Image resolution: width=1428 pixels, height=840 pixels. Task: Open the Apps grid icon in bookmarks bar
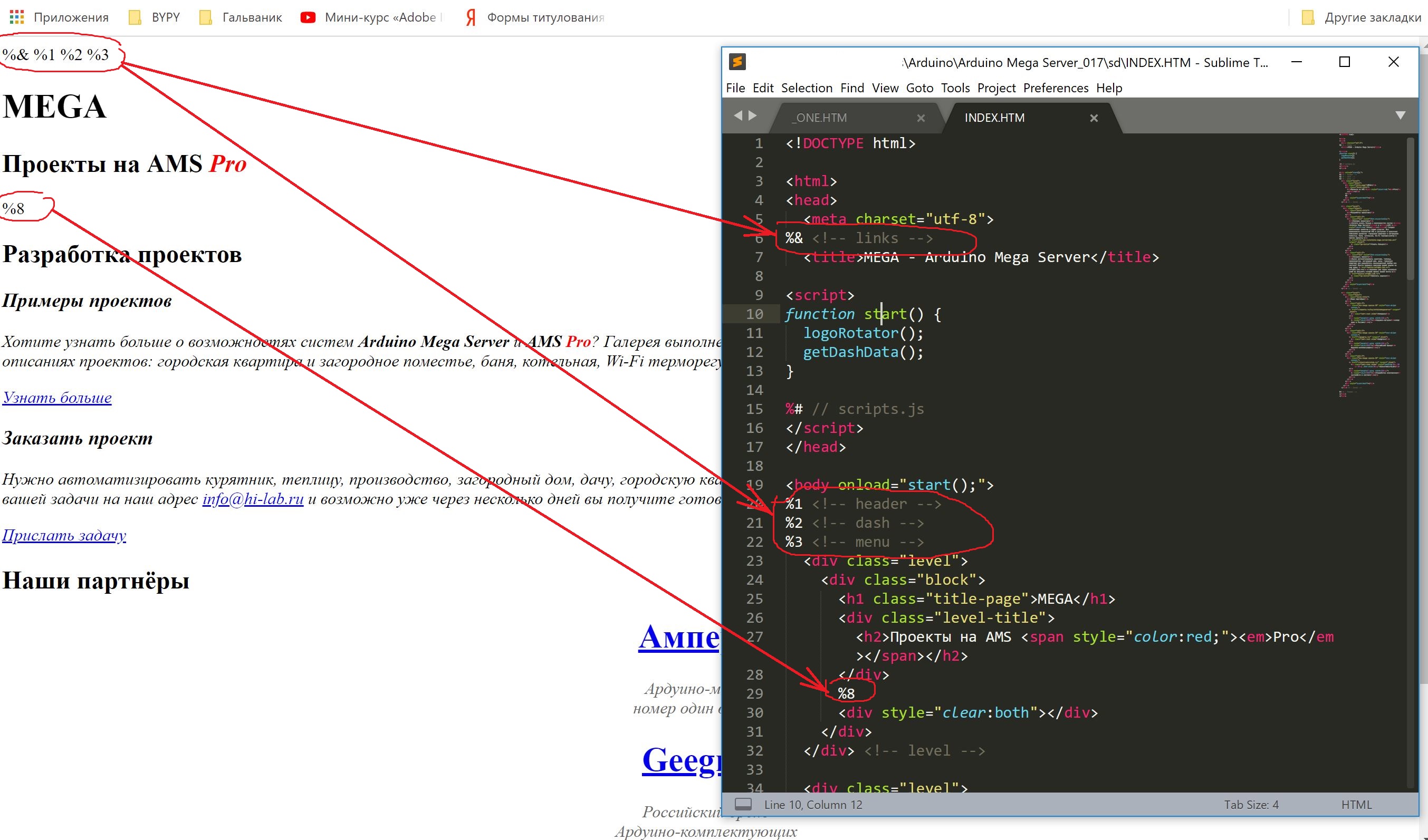pos(17,17)
